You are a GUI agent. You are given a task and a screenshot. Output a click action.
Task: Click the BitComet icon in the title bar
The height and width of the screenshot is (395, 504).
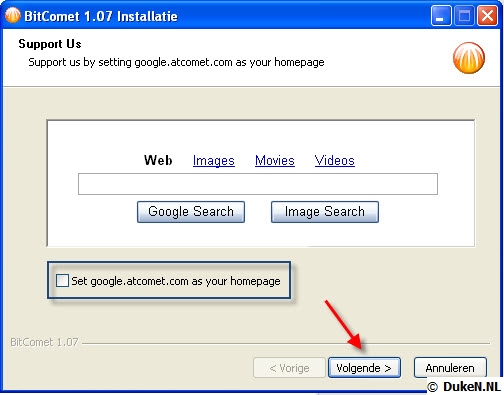[x=13, y=15]
